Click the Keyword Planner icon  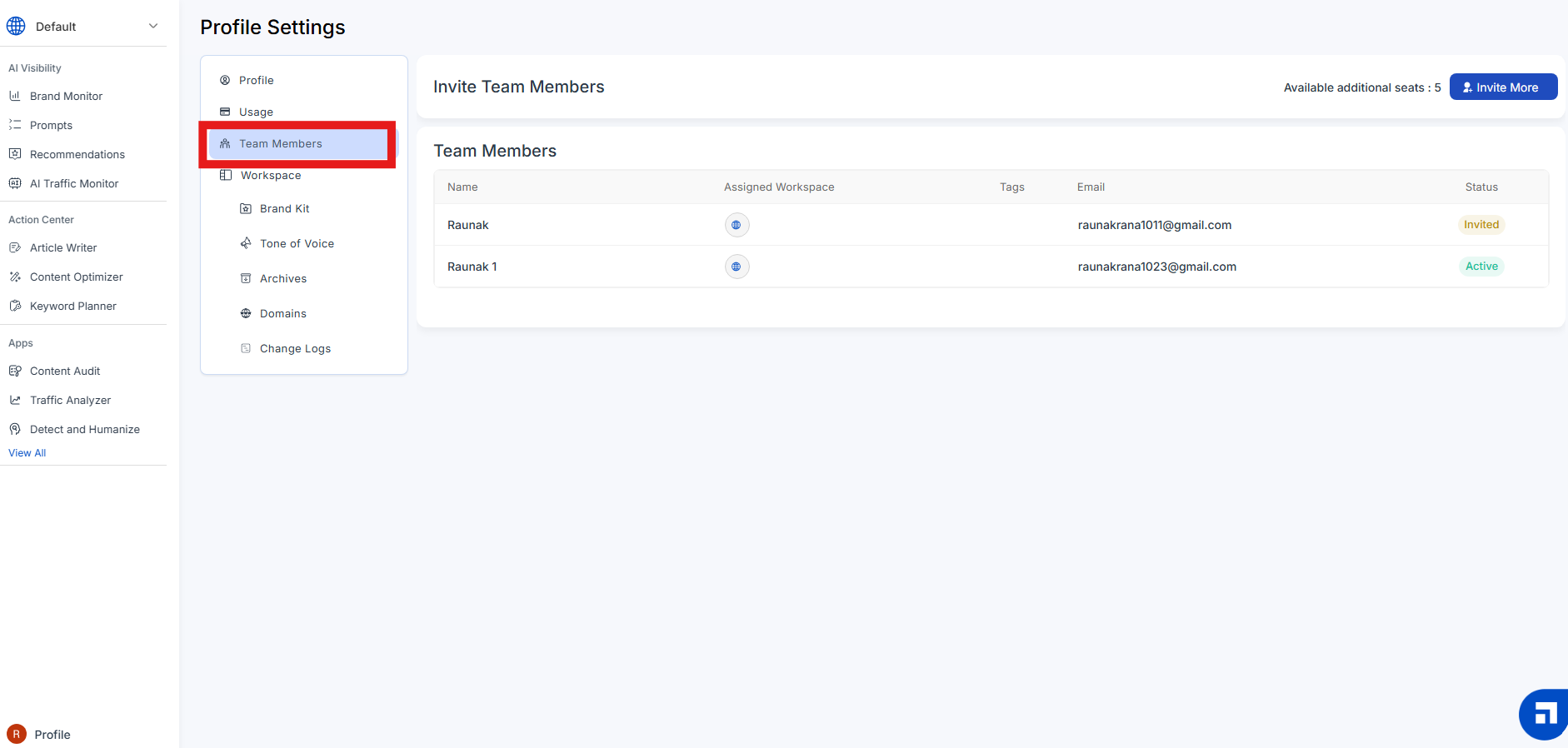[x=15, y=306]
